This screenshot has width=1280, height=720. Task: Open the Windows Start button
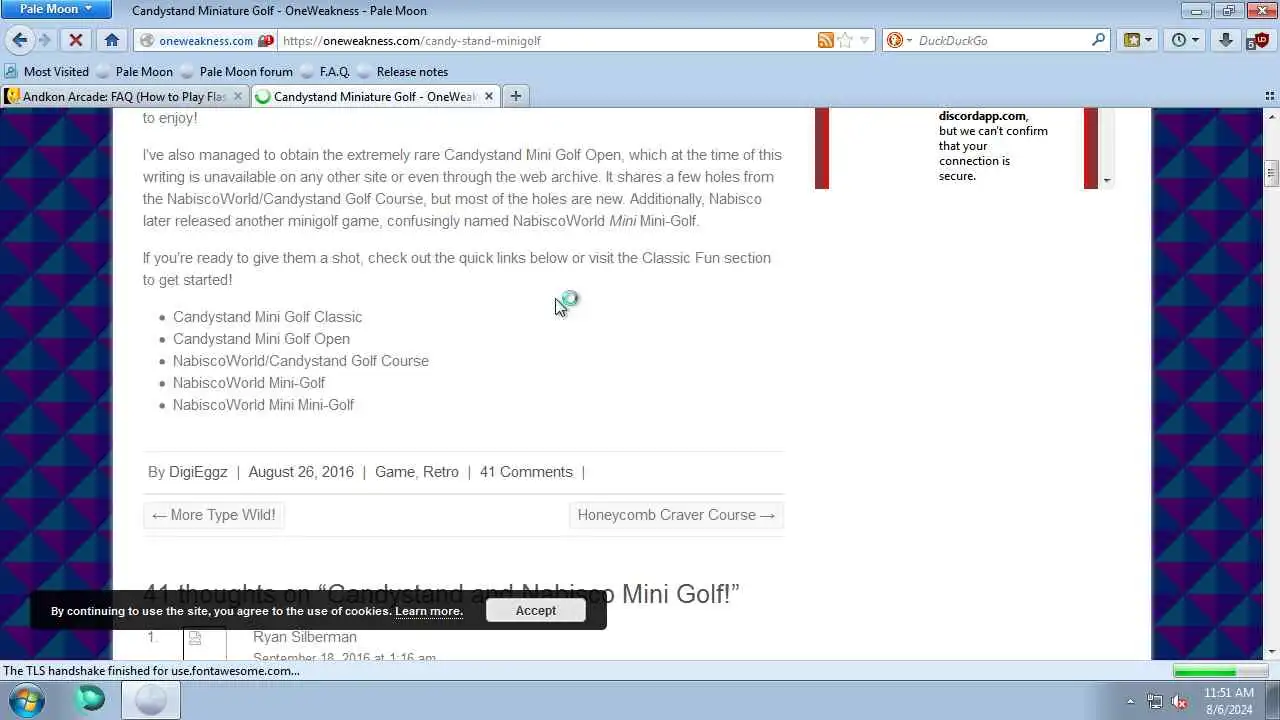point(28,700)
